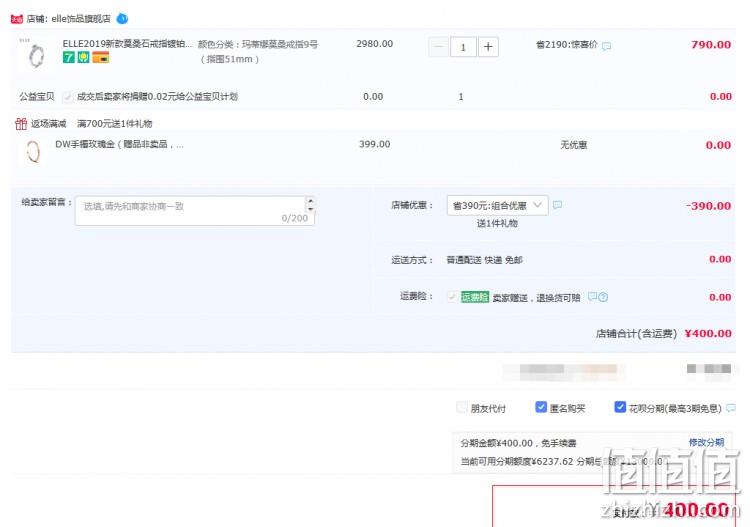Click the question mark help icon after 退换货可赔
Viewport: 750px width, 527px height.
pyautogui.click(x=603, y=297)
